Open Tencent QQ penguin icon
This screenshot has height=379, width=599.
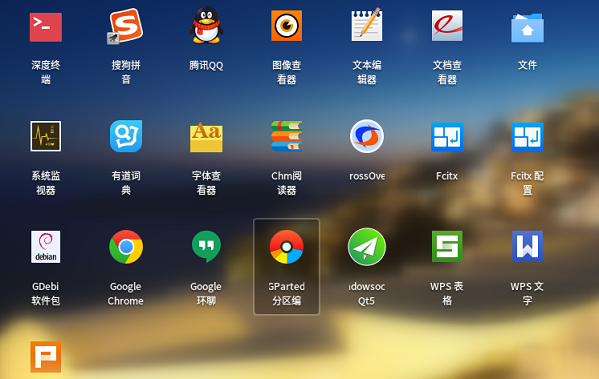pyautogui.click(x=206, y=25)
